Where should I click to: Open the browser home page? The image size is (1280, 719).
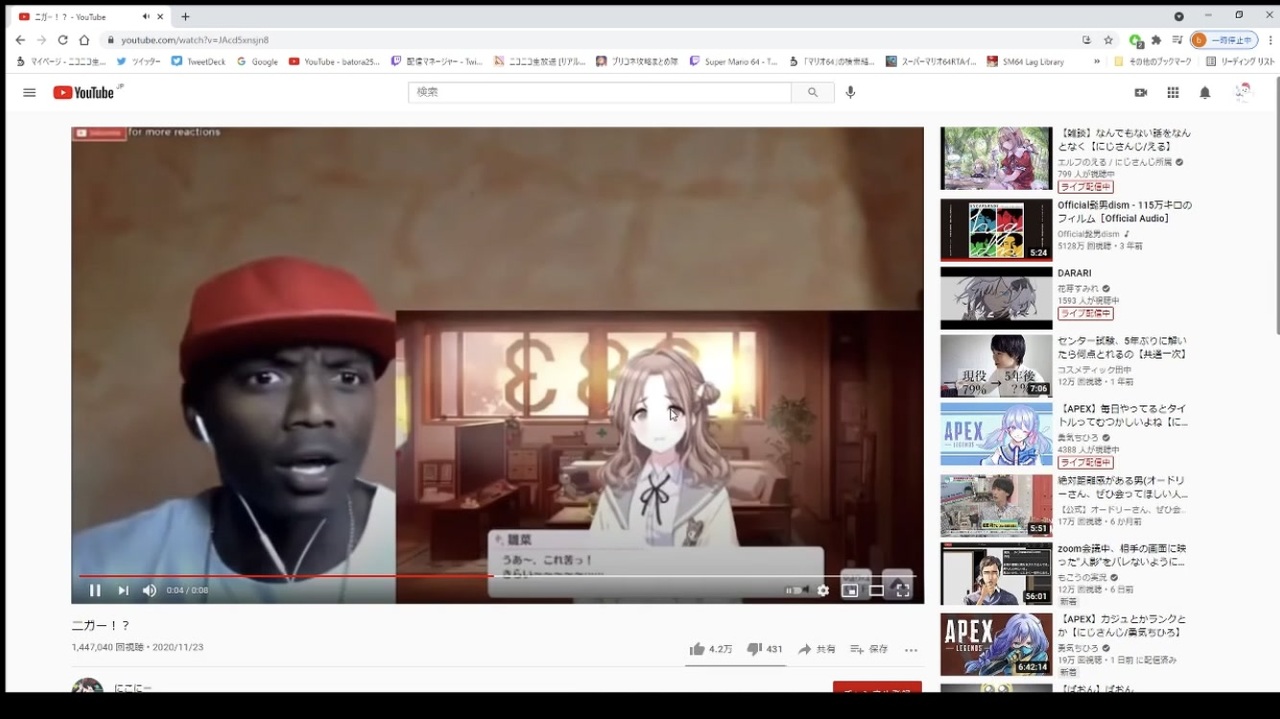pyautogui.click(x=84, y=40)
